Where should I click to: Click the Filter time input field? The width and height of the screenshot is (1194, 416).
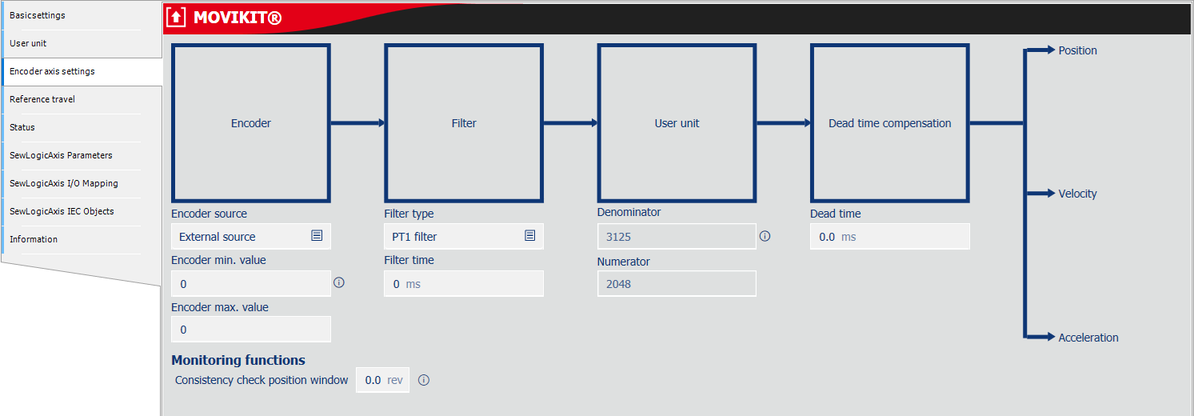point(464,284)
